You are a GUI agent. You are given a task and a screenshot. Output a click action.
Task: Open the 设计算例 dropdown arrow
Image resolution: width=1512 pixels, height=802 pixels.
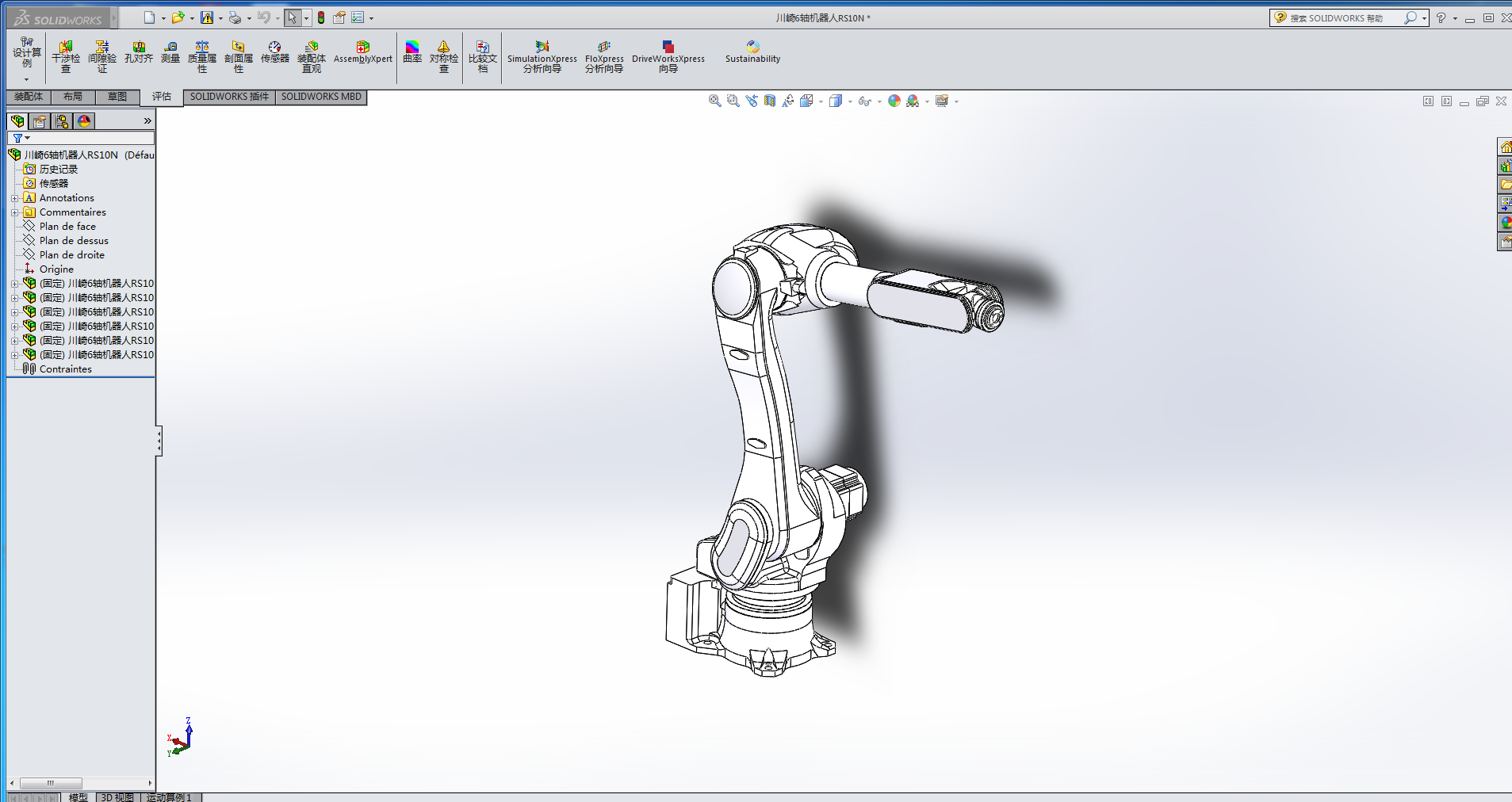26,79
